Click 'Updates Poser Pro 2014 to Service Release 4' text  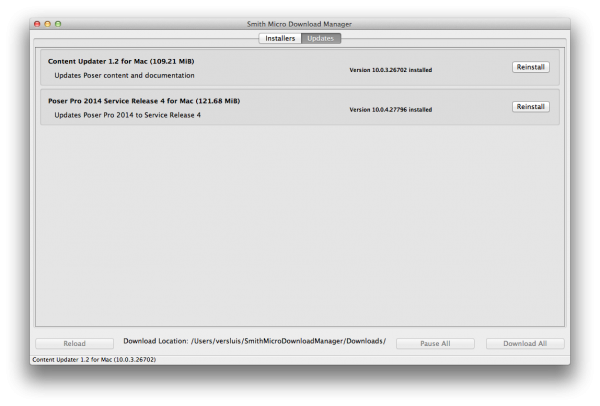[127, 115]
